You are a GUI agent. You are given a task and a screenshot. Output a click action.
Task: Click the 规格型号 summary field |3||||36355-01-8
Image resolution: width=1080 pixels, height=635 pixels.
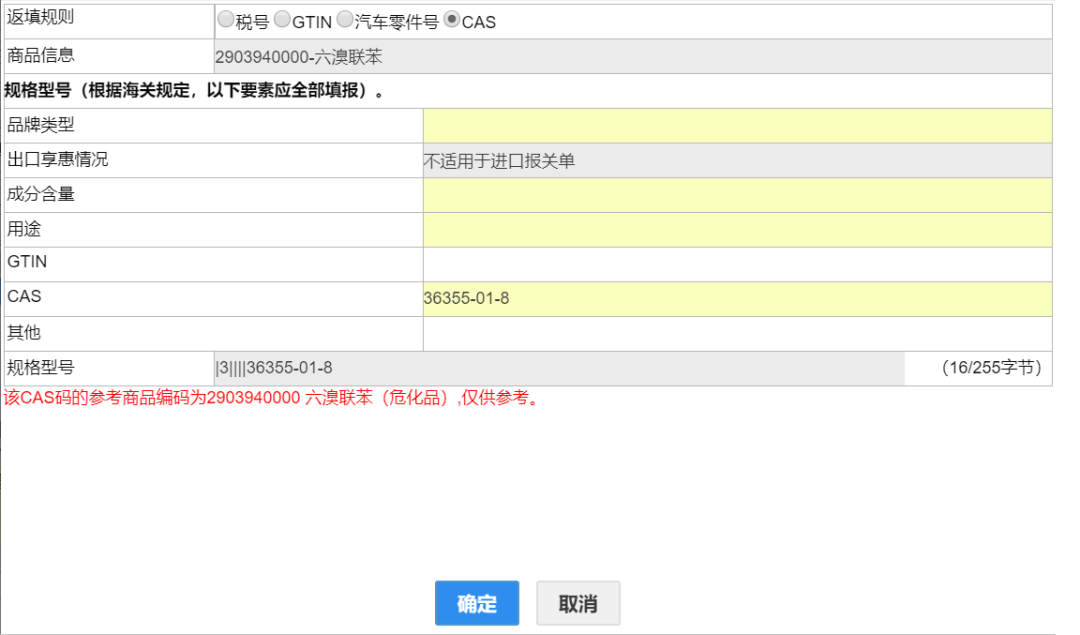[559, 368]
